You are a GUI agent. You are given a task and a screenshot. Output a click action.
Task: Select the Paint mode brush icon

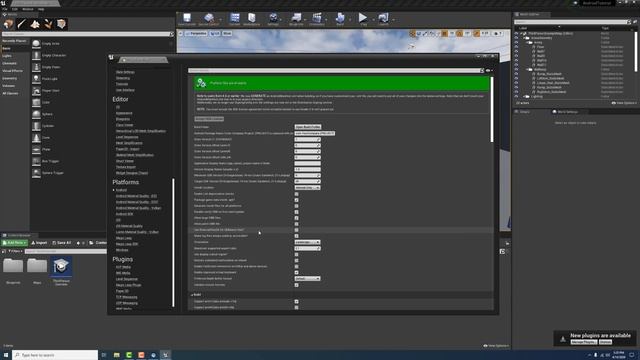[x=22, y=24]
